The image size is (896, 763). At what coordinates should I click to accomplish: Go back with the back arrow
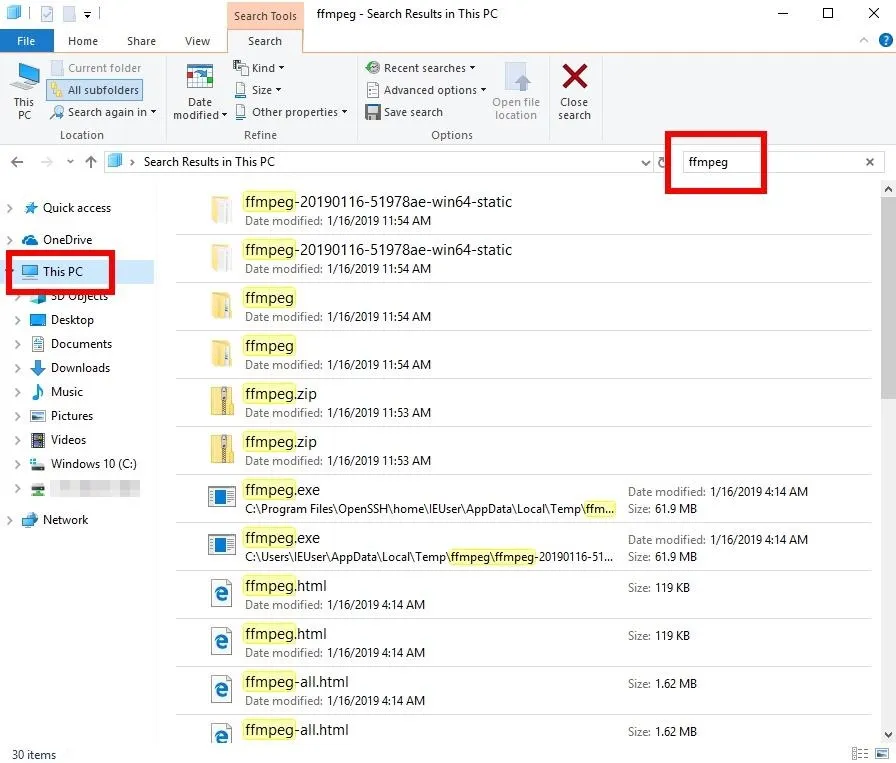[x=17, y=162]
